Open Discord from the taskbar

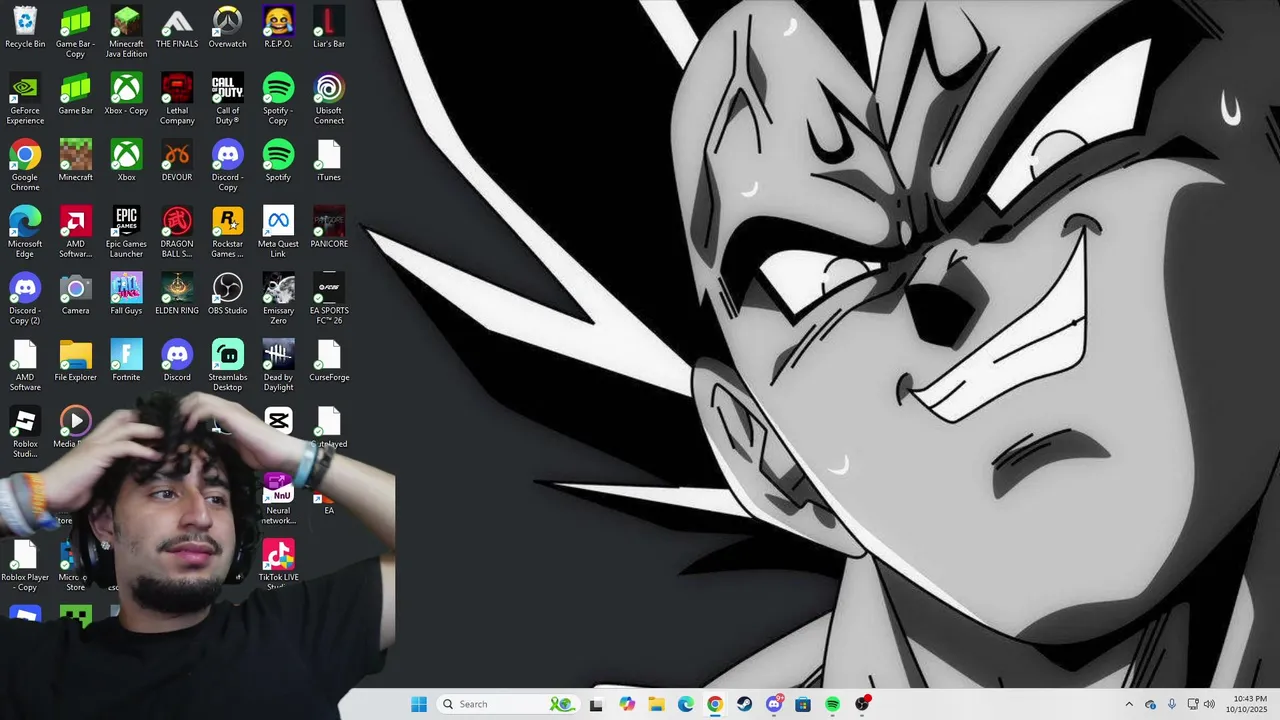point(774,704)
